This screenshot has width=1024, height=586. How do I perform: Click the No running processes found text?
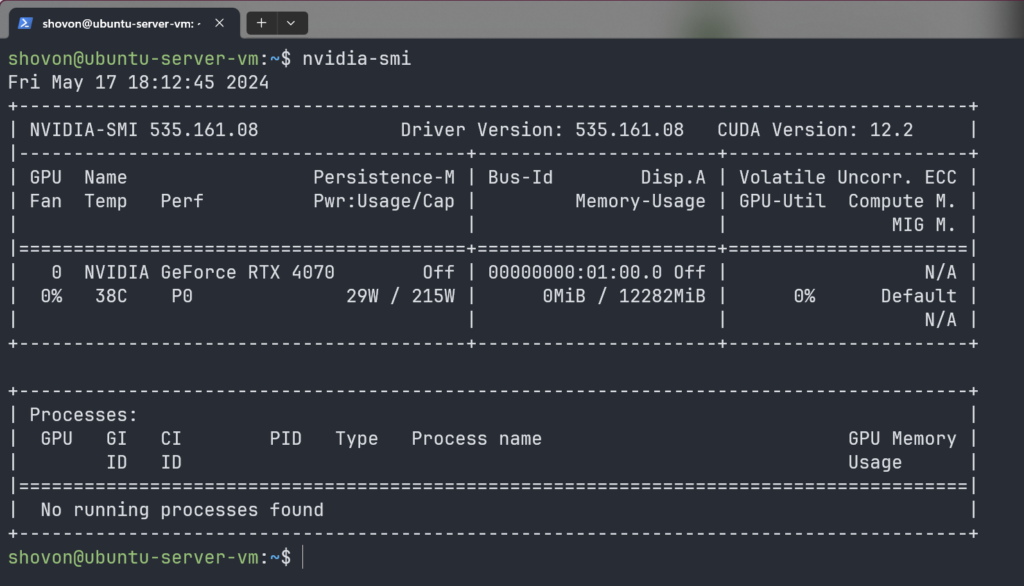182,510
